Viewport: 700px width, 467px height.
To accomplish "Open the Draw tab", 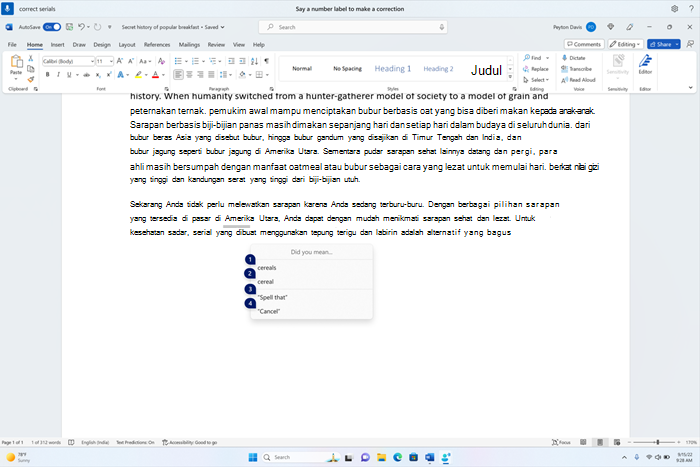I will pos(79,45).
